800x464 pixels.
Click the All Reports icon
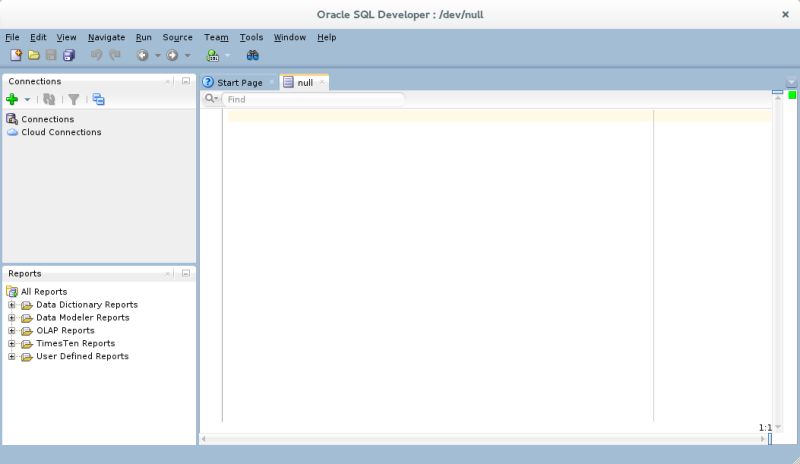tap(12, 291)
